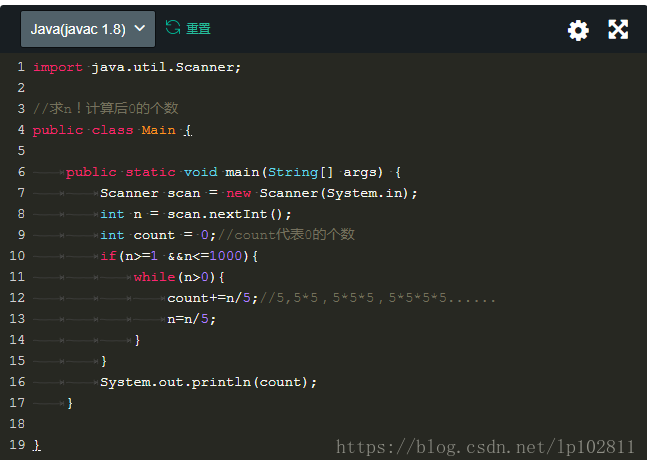
Task: Click 'System.out.println(count);' line
Action: pos(208,382)
